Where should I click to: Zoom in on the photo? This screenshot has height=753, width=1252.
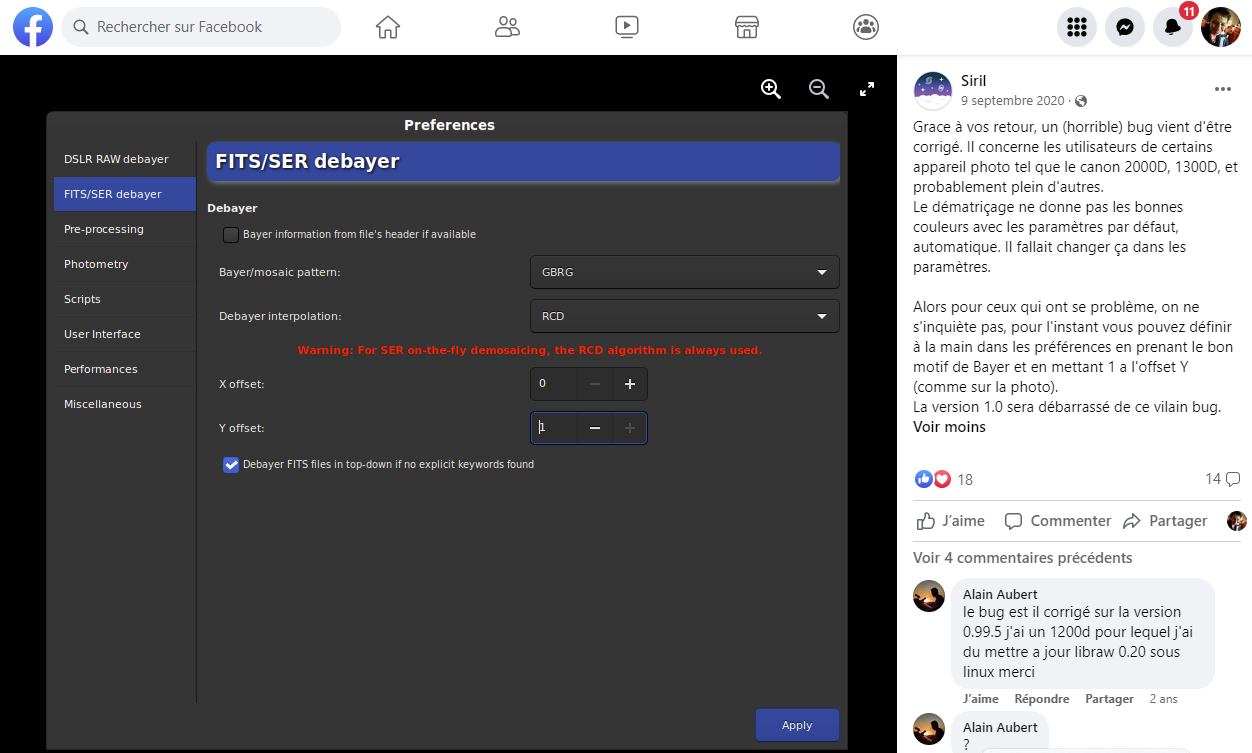[770, 89]
